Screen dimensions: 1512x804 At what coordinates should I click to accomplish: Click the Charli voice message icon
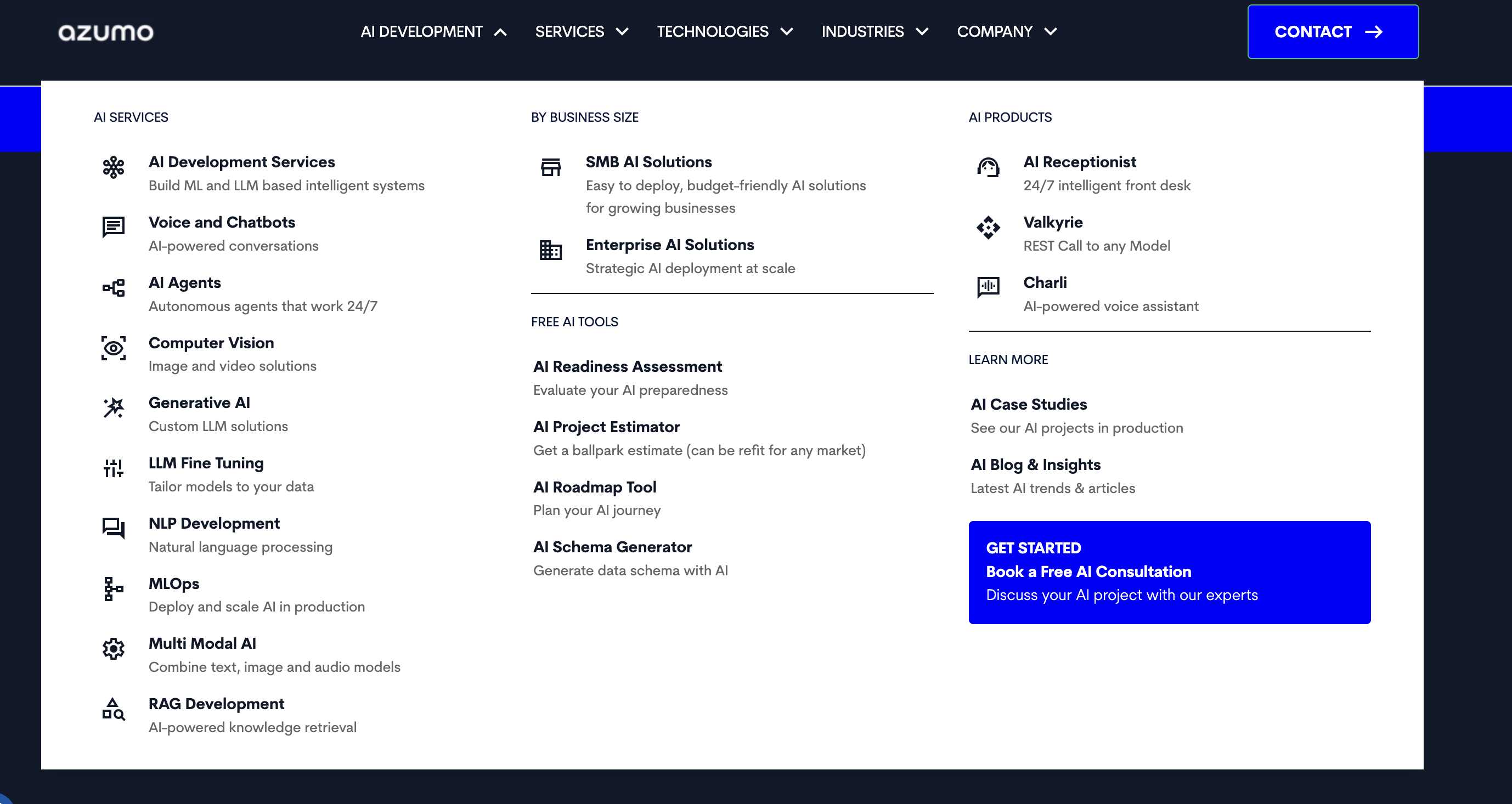[989, 287]
